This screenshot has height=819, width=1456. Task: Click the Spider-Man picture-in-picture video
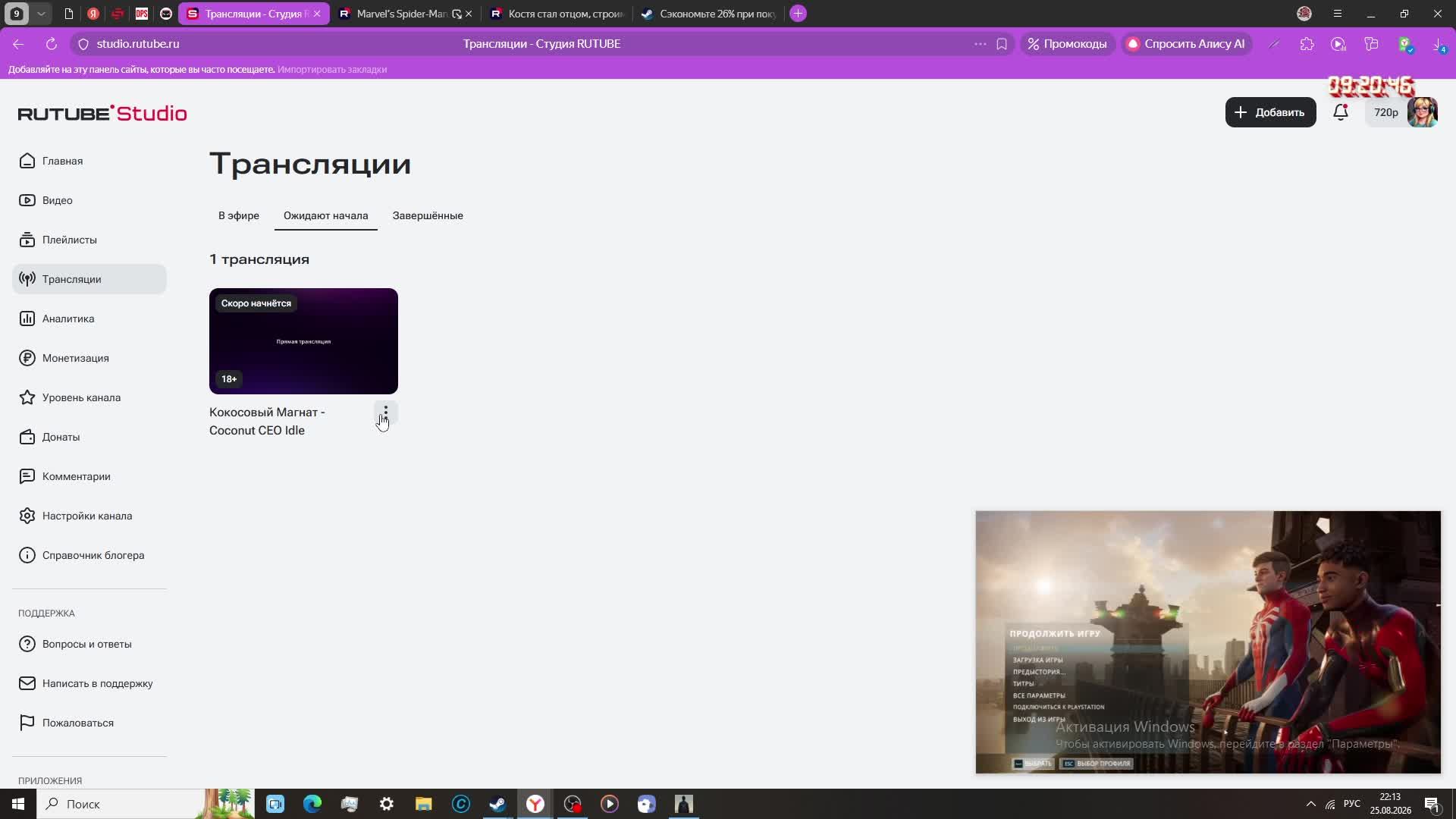(1208, 642)
